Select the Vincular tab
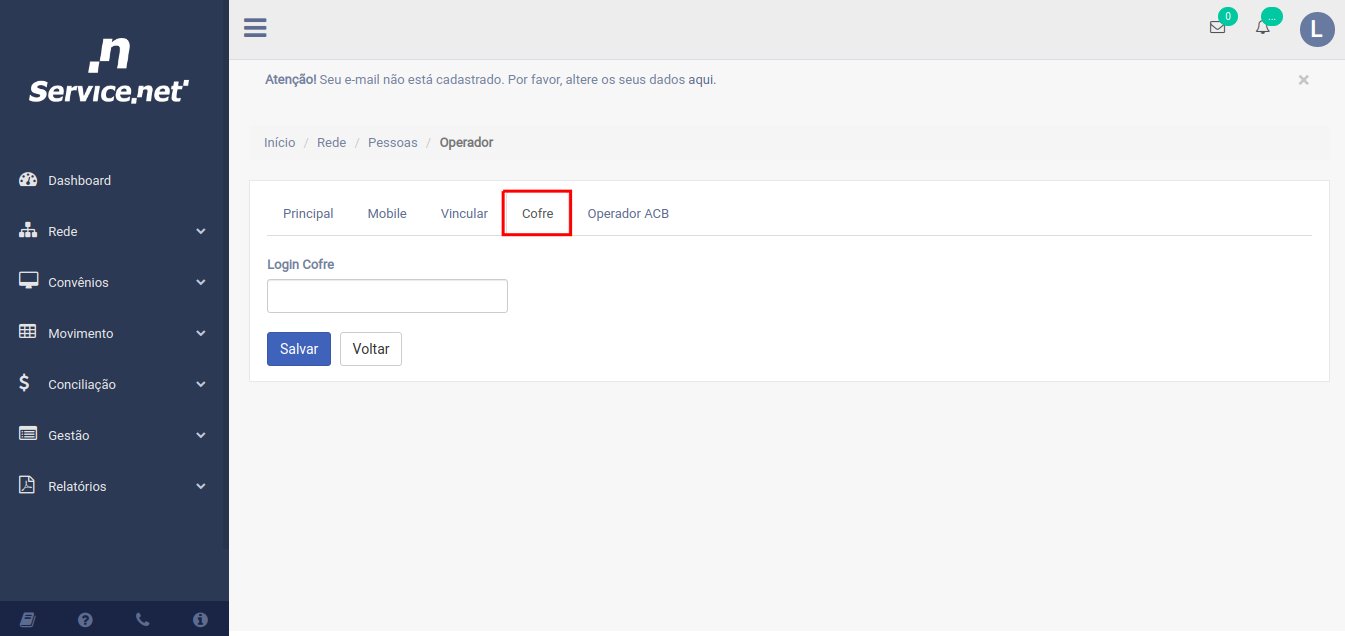Screen dimensions: 1345x636 coord(464,214)
